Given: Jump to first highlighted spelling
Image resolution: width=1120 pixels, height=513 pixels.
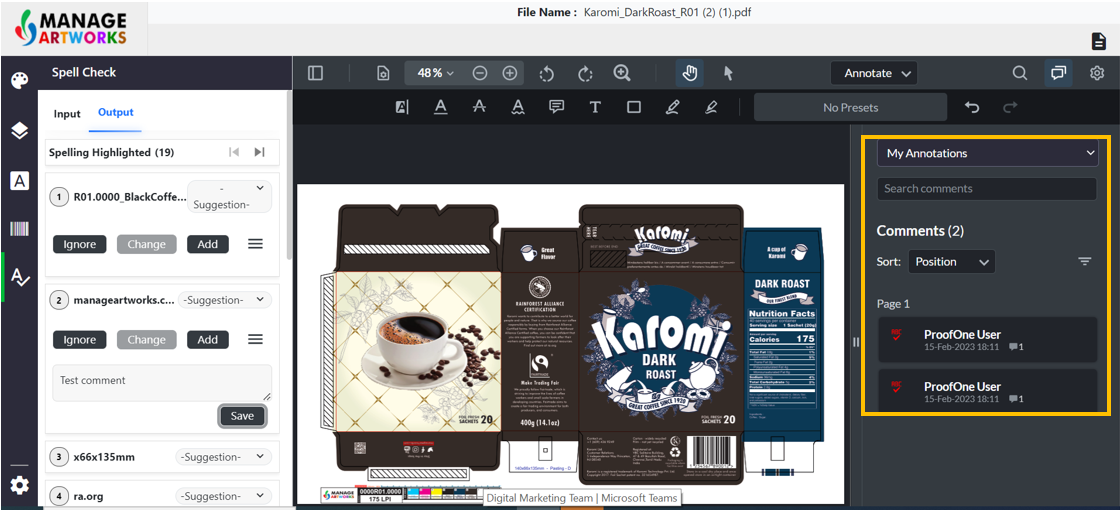Looking at the screenshot, I should click(x=234, y=152).
